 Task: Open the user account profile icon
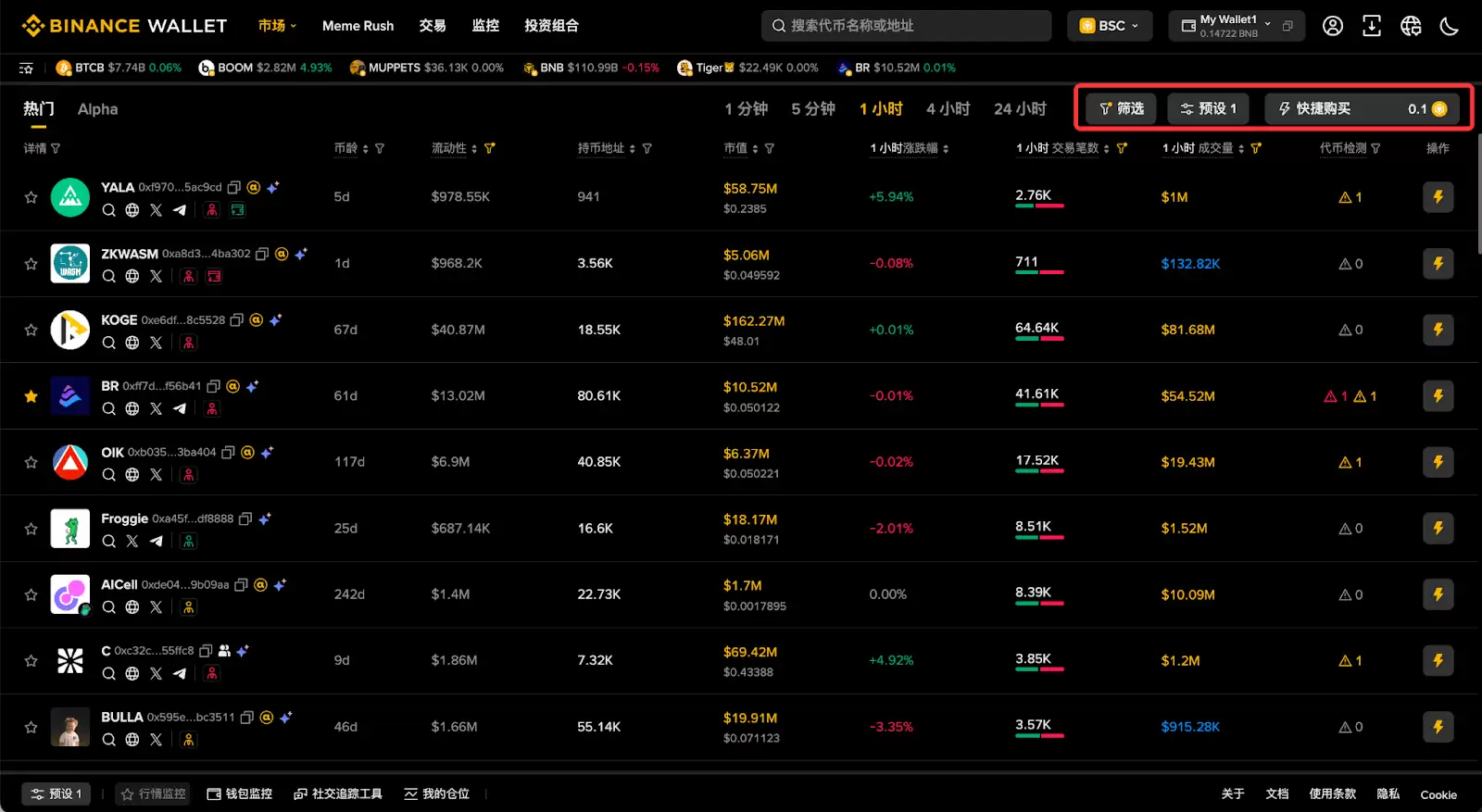click(x=1332, y=26)
